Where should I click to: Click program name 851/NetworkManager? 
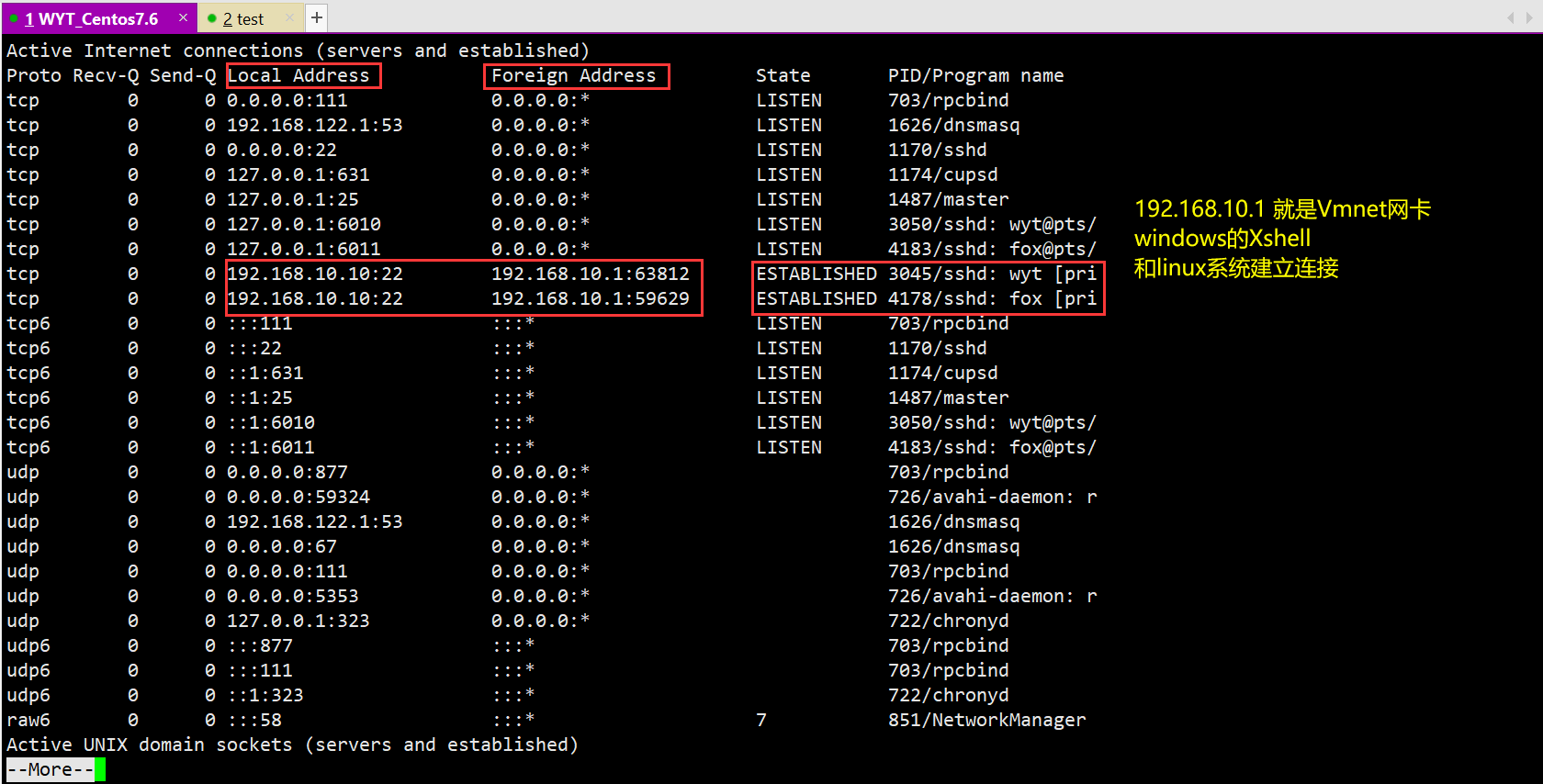tap(987, 720)
